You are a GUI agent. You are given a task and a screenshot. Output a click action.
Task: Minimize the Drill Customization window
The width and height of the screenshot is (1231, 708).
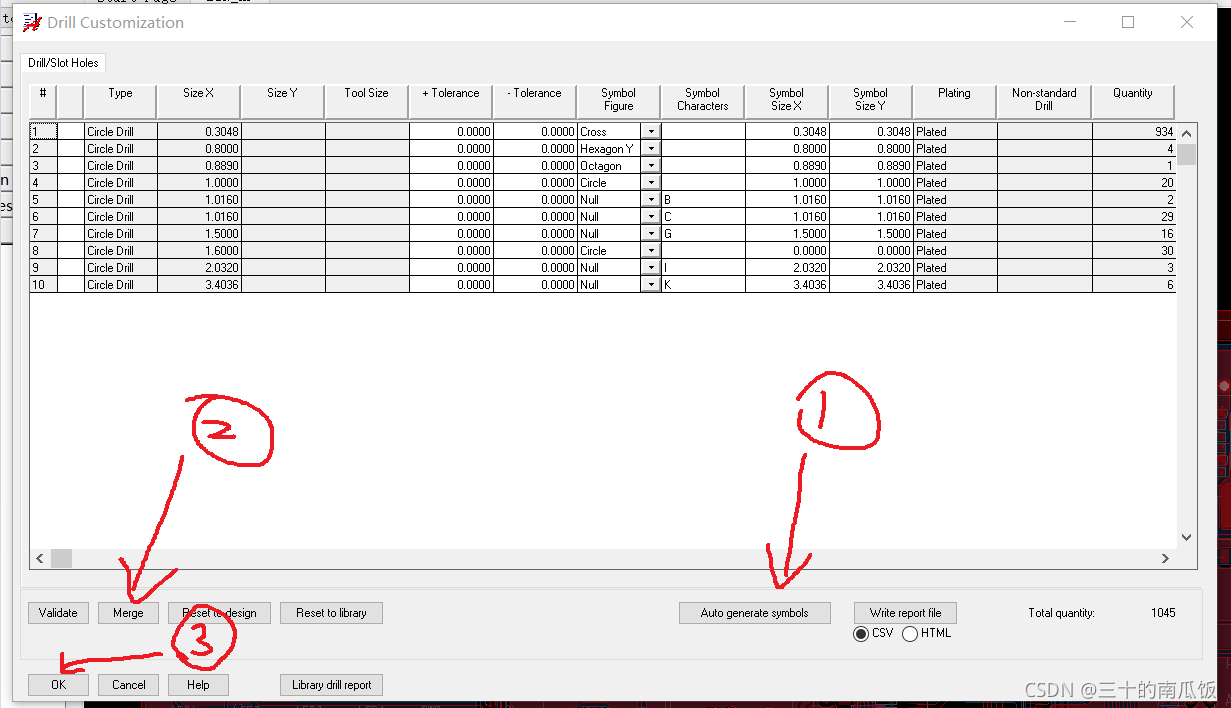[x=1070, y=22]
